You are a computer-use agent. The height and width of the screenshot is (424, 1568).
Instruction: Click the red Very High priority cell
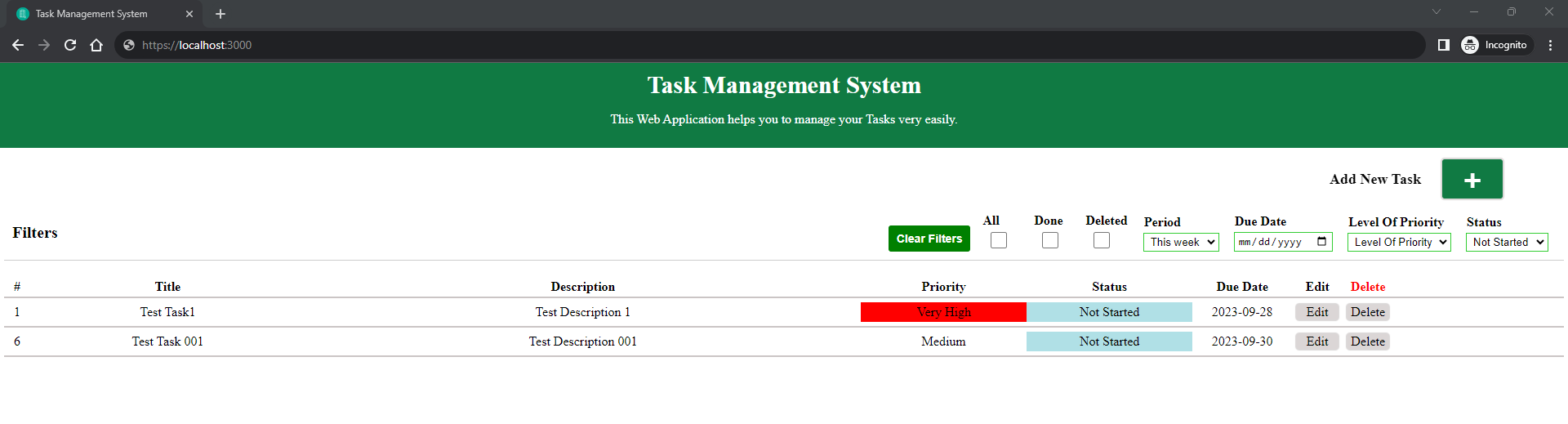pos(943,312)
